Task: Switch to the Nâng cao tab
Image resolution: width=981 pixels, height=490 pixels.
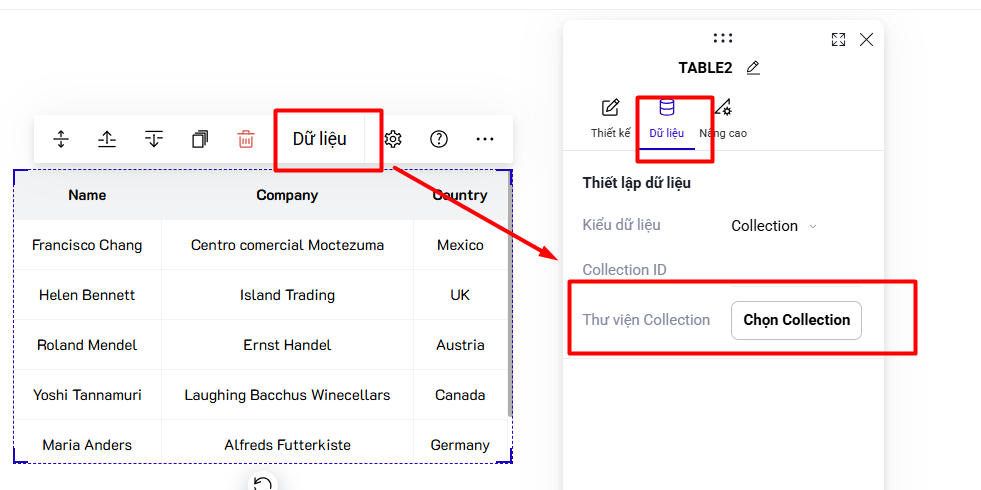Action: [x=723, y=119]
